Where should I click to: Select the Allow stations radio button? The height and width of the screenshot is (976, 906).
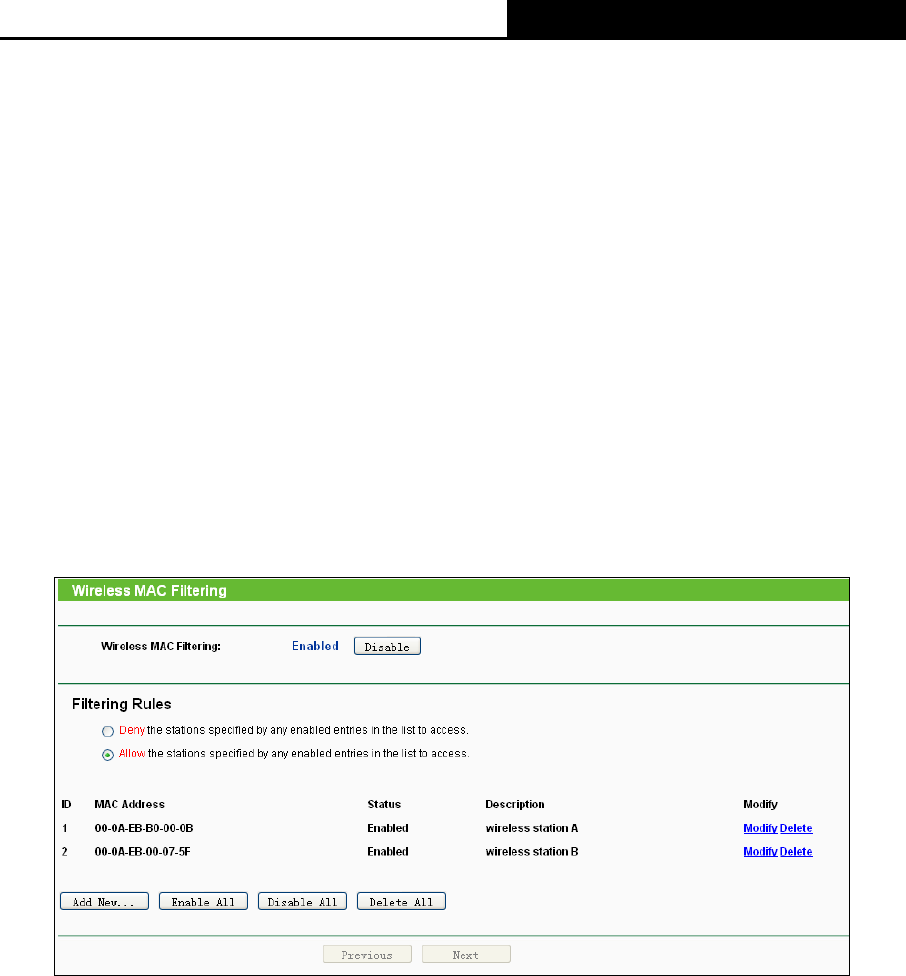[x=108, y=754]
